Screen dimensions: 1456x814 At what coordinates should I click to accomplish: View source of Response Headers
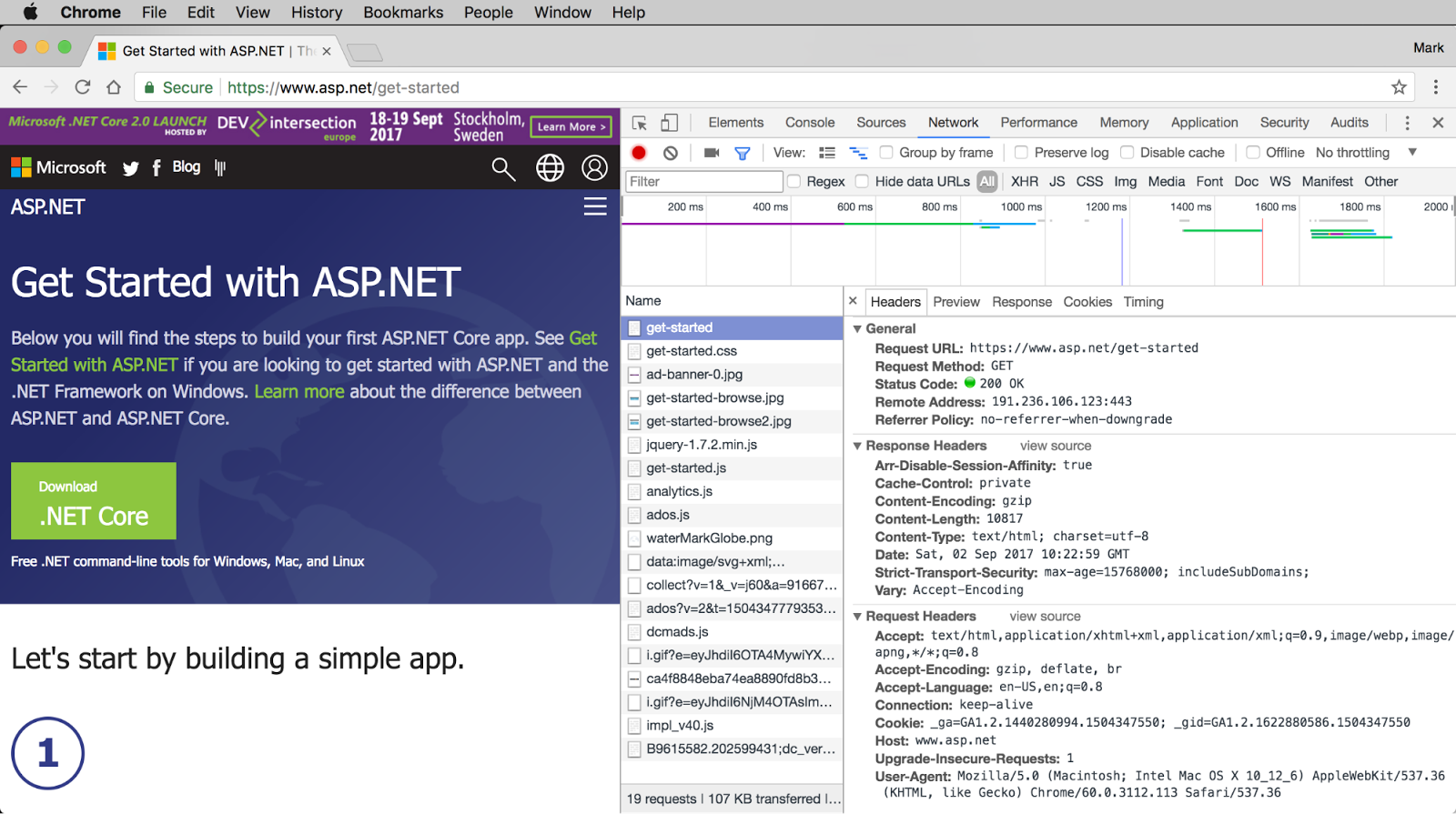click(1055, 447)
